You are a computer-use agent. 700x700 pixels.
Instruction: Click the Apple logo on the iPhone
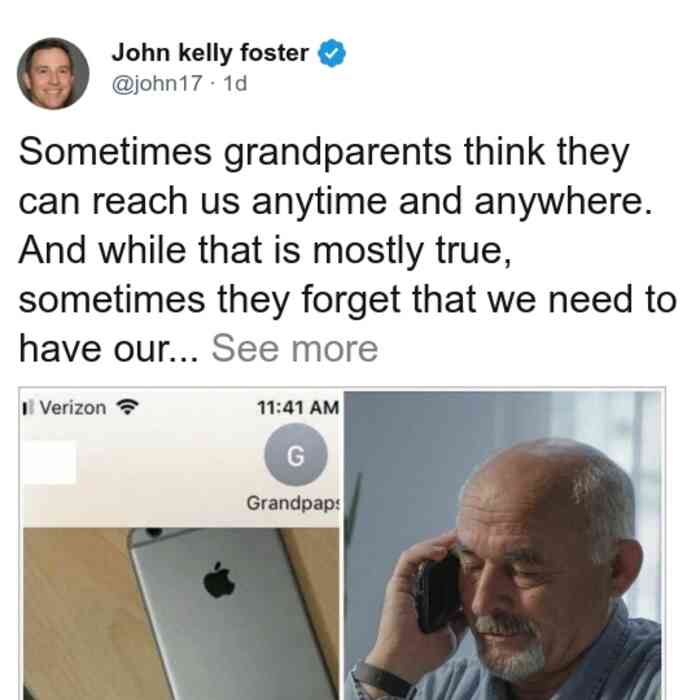pos(219,580)
